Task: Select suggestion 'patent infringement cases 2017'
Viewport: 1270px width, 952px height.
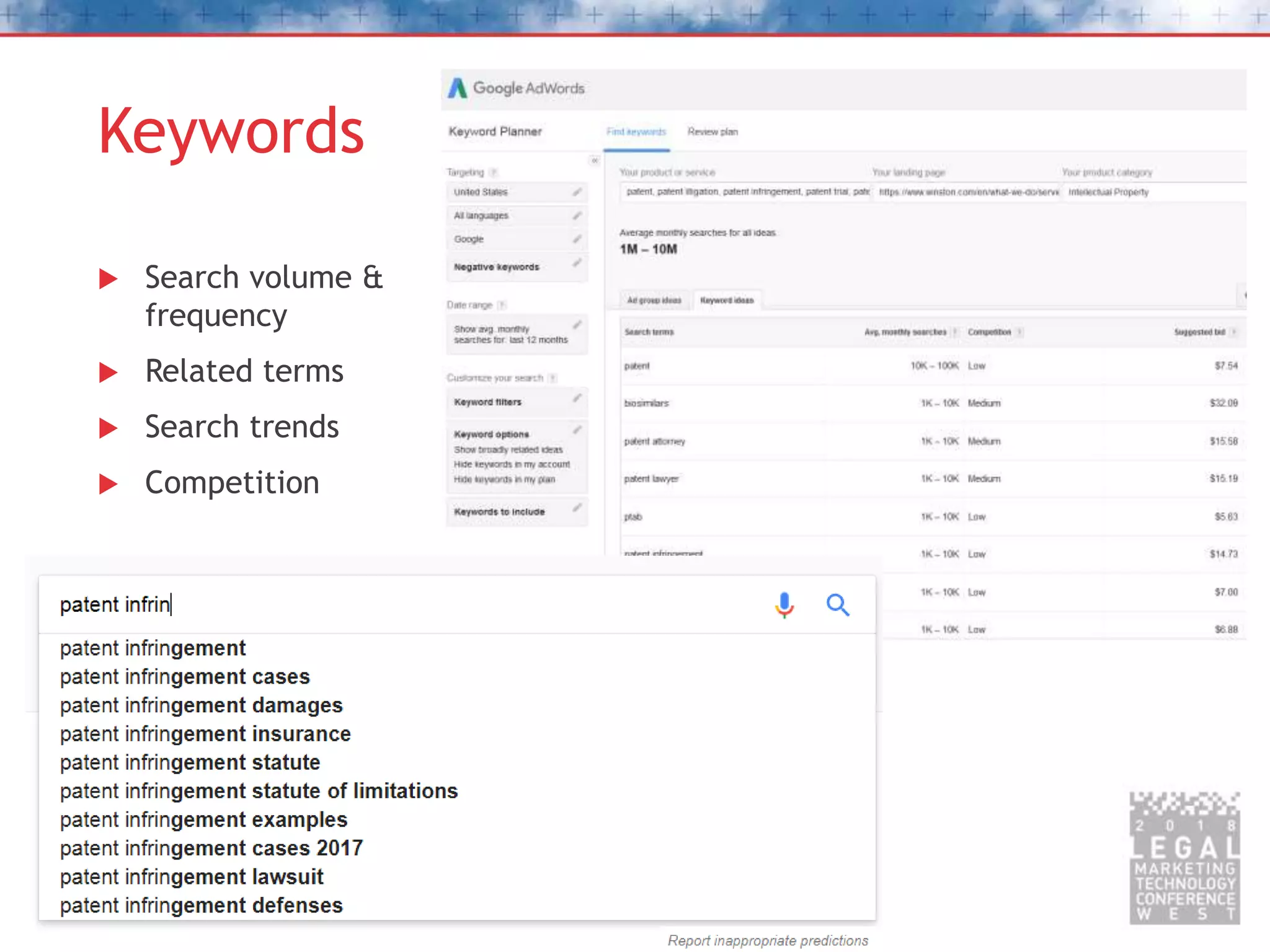Action: 211,848
